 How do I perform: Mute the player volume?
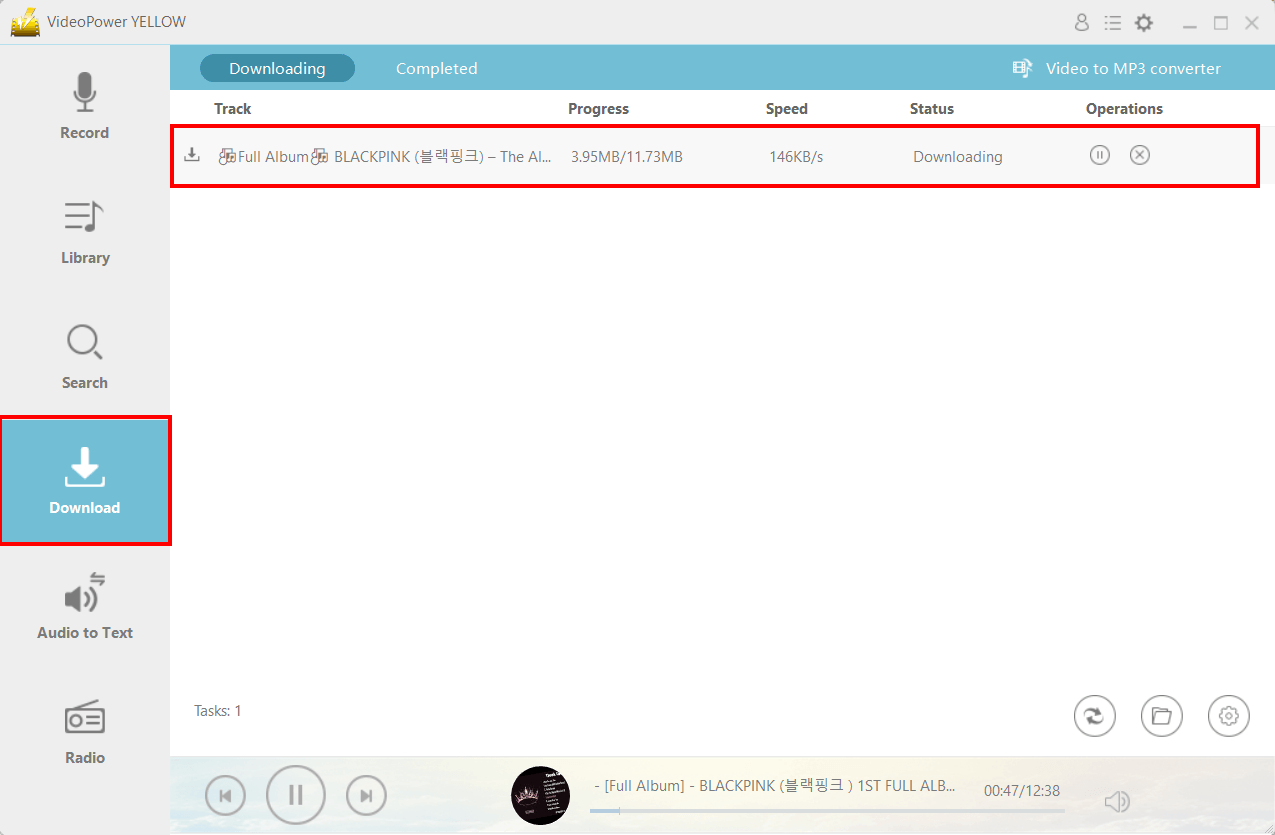1117,801
